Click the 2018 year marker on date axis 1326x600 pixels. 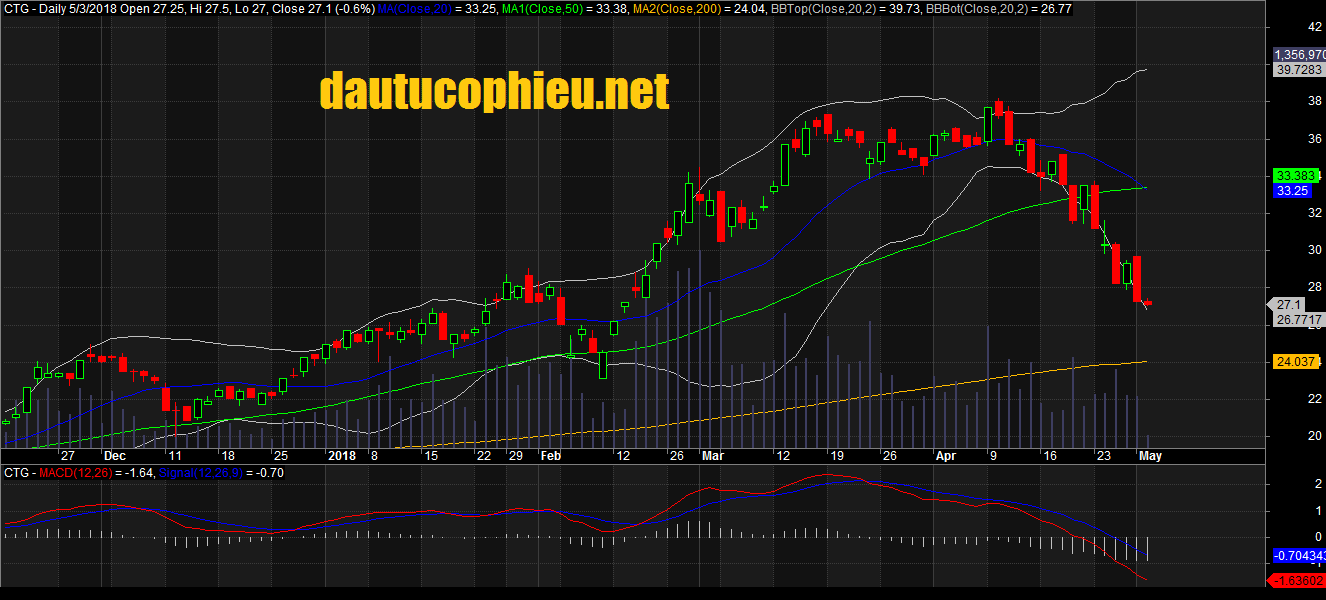point(343,455)
